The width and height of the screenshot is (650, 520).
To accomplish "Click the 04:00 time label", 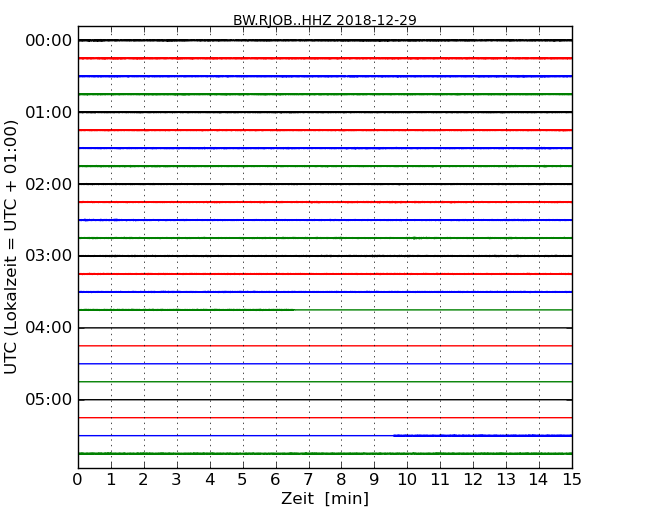I will click(49, 328).
